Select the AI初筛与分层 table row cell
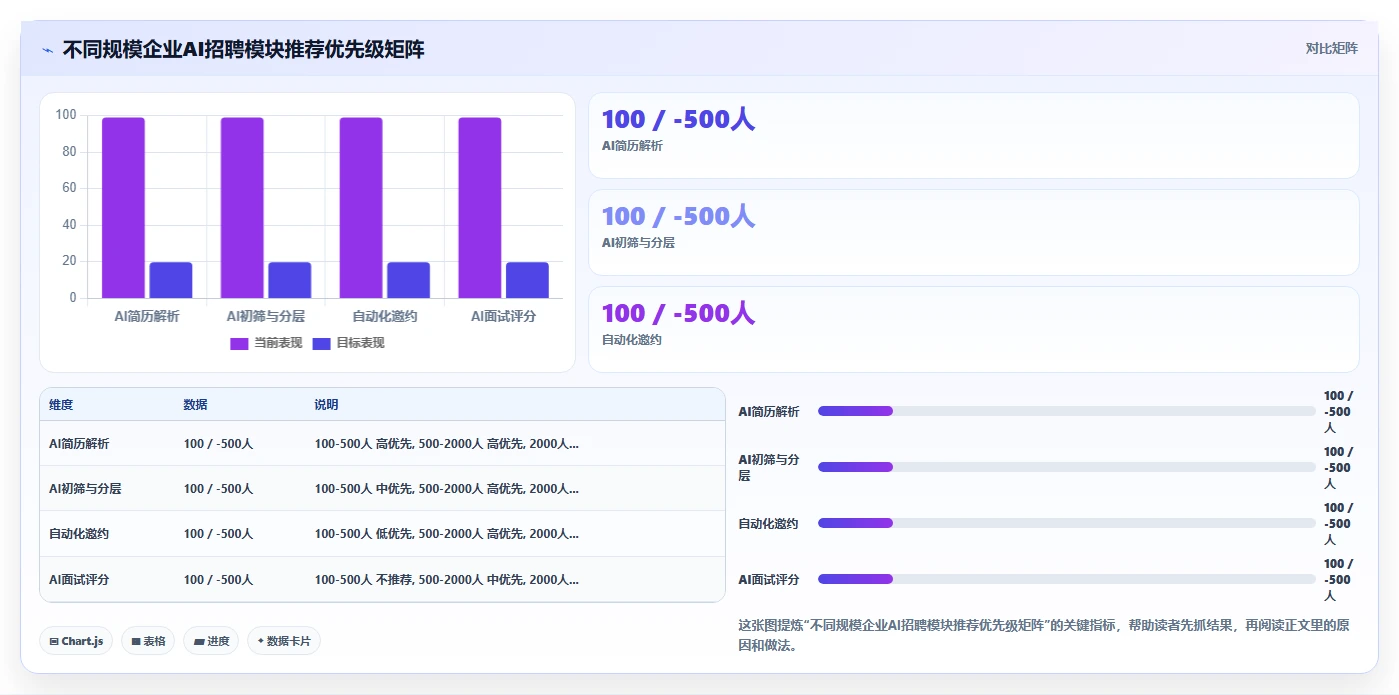This screenshot has width=1399, height=695. coord(85,489)
